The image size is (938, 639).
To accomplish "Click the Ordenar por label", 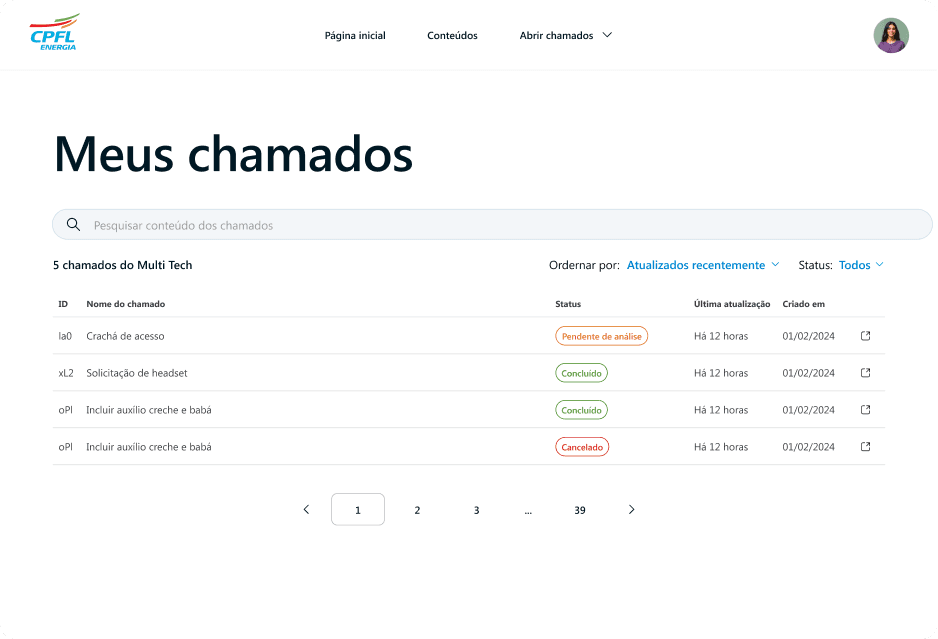I will click(x=584, y=265).
